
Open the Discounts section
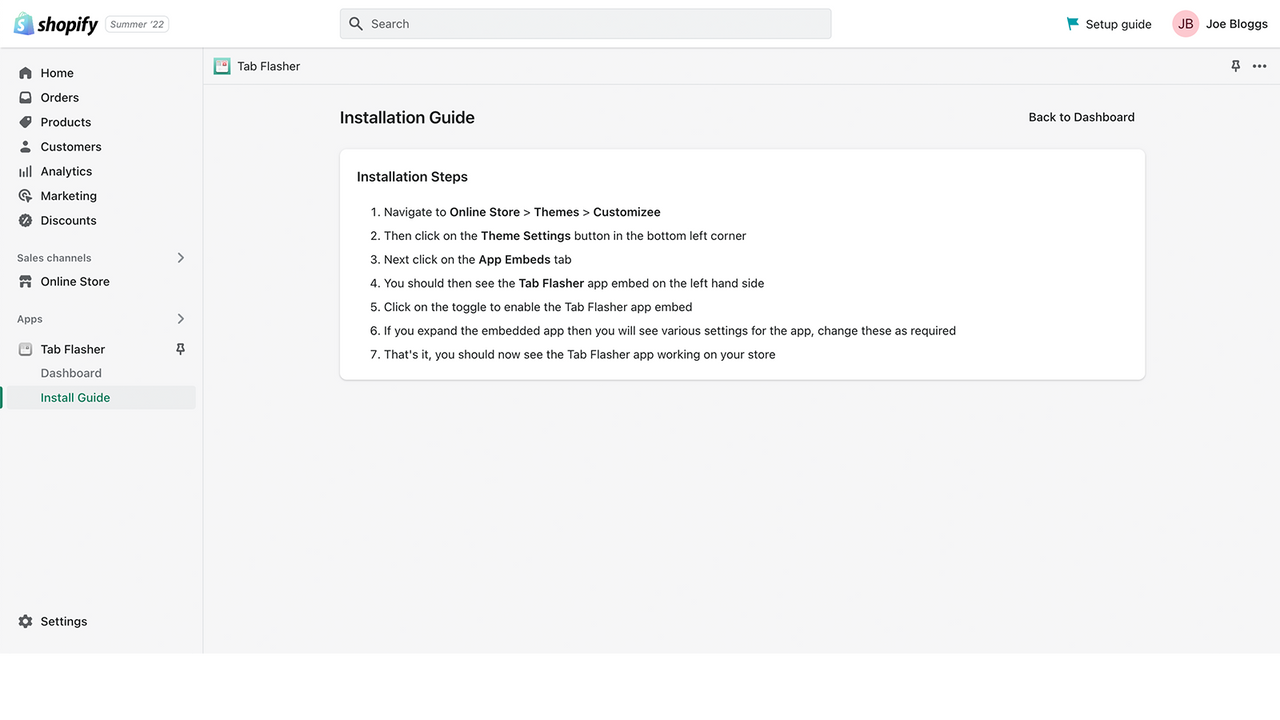[x=68, y=220]
